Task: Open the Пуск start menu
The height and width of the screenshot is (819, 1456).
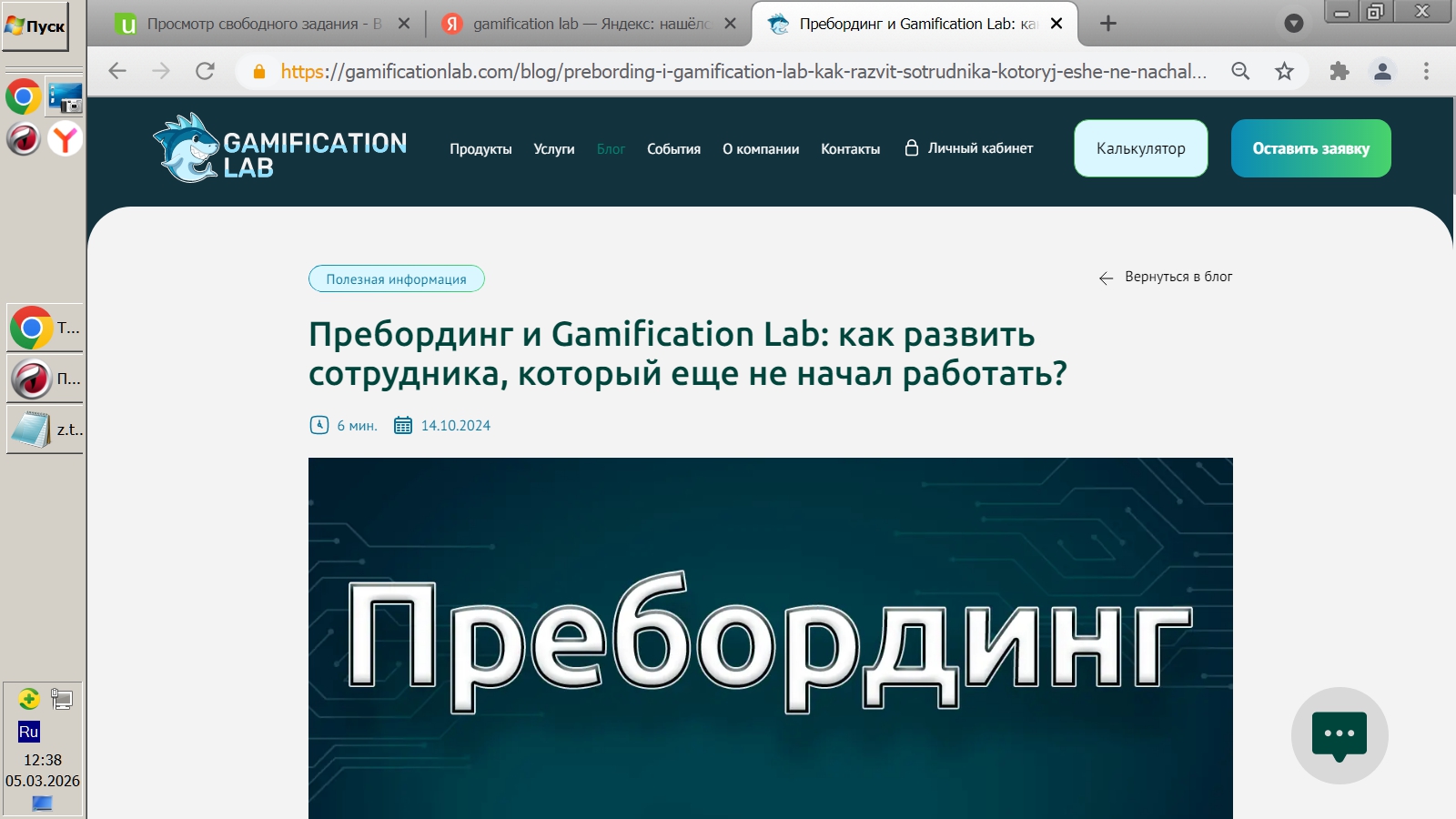Action: (35, 26)
